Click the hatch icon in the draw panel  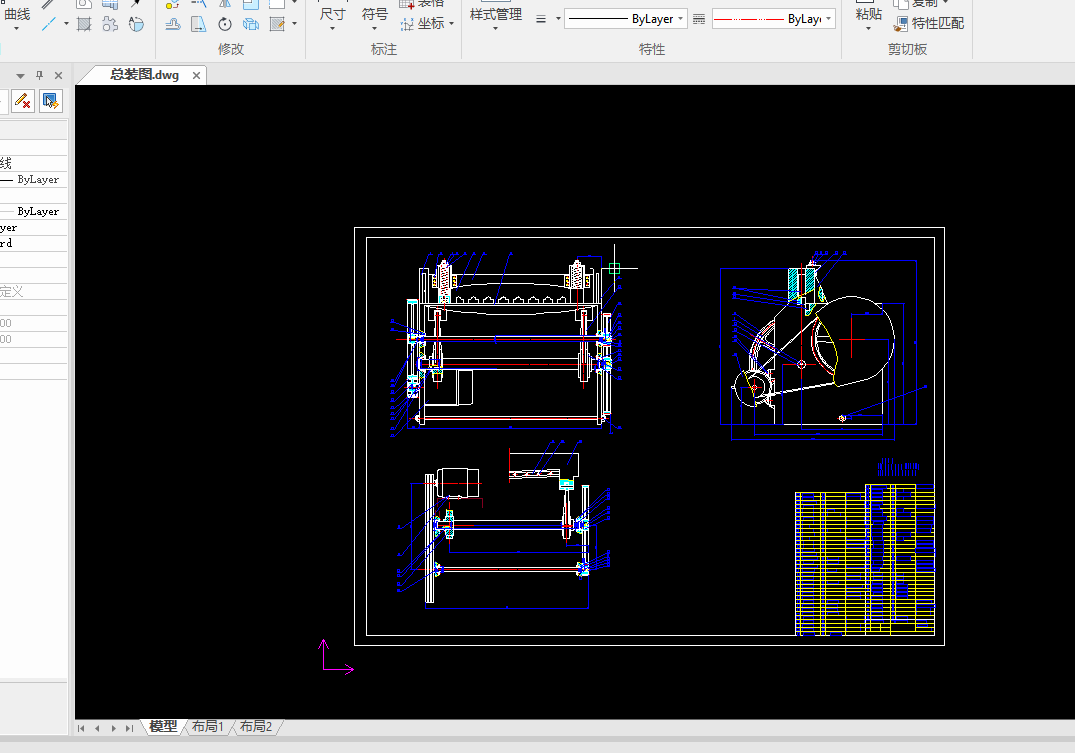click(84, 24)
